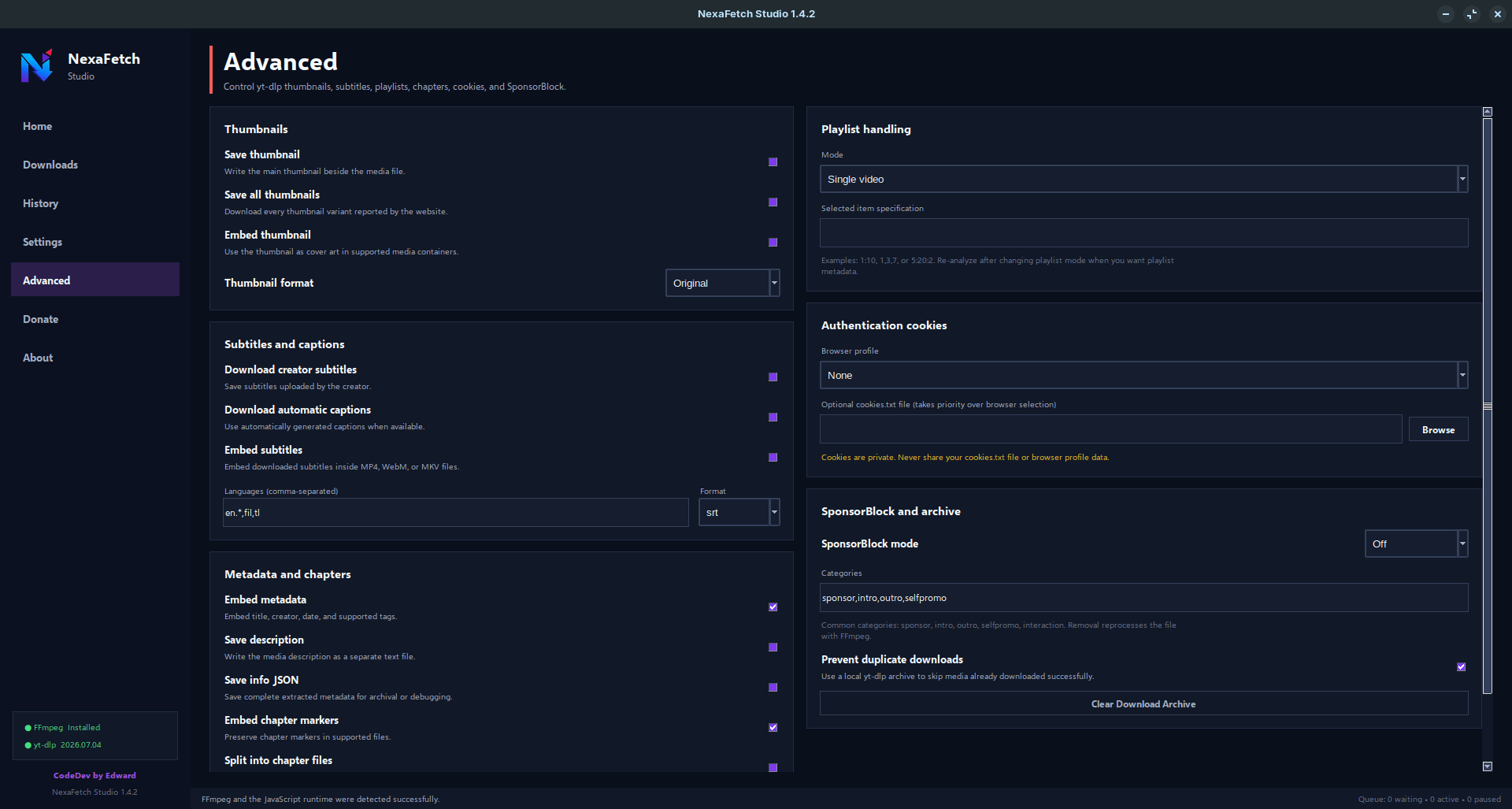Expand the SponsorBlock mode dropdown

(1417, 544)
